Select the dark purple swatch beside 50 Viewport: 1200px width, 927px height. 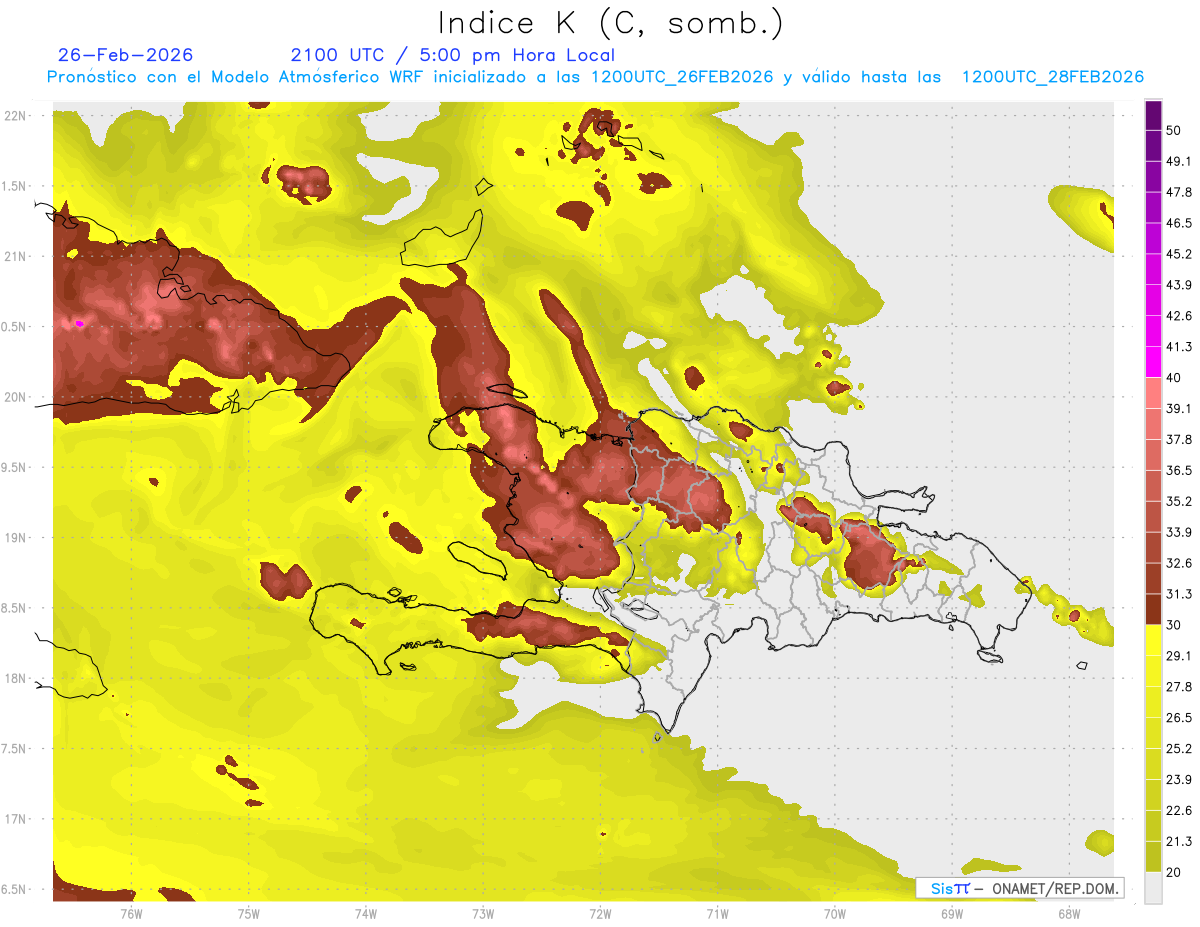pyautogui.click(x=1153, y=115)
